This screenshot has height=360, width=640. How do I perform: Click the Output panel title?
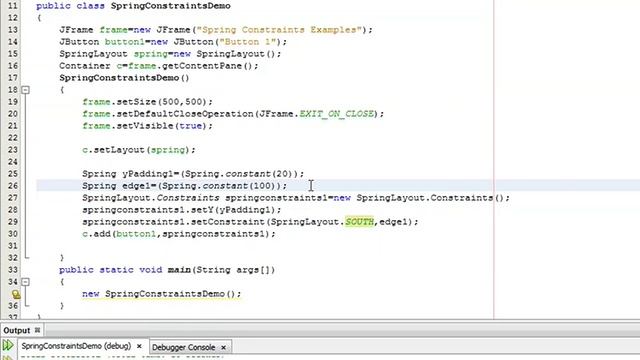click(17, 330)
